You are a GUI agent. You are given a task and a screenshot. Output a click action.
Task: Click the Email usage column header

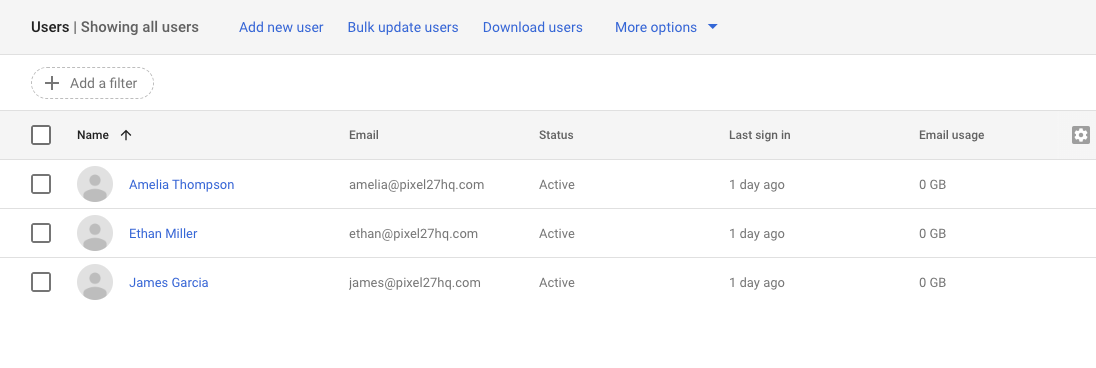(951, 135)
